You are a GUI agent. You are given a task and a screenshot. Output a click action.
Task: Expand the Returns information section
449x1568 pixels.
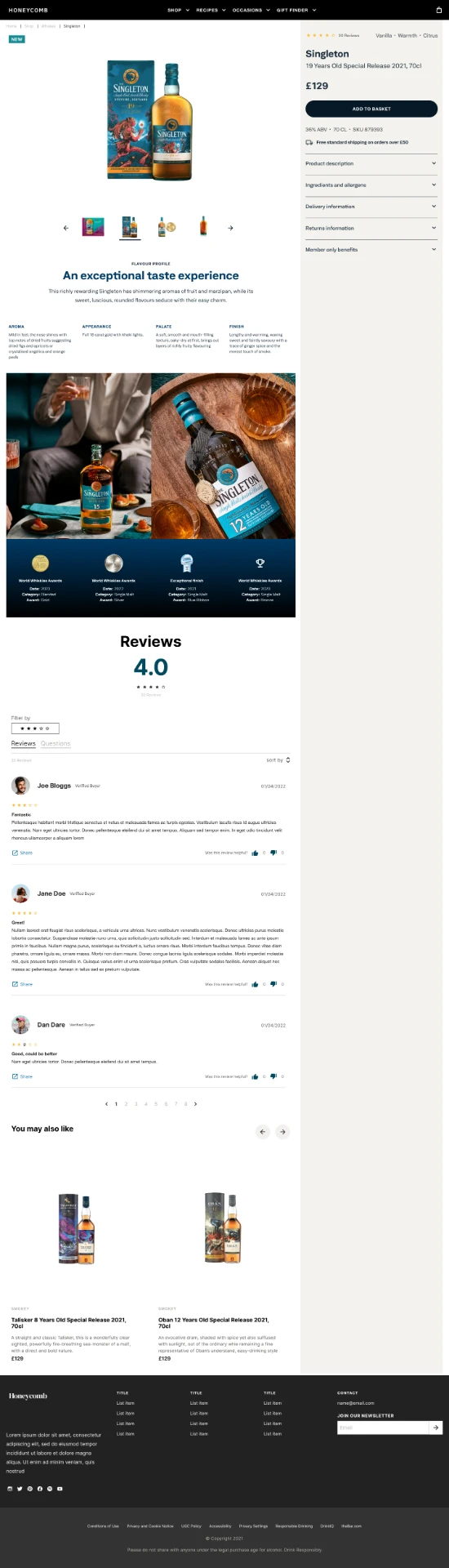click(371, 228)
